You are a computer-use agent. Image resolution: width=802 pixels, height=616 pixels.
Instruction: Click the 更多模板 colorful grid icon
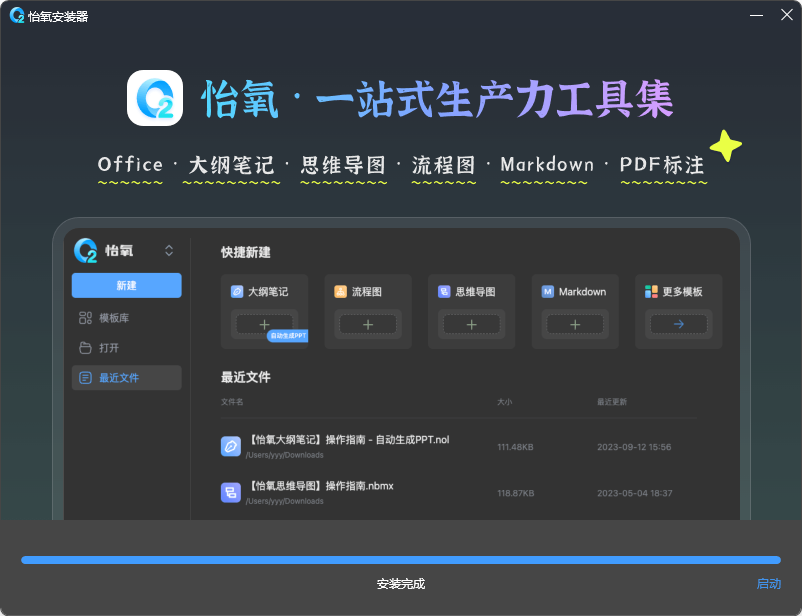pyautogui.click(x=652, y=292)
